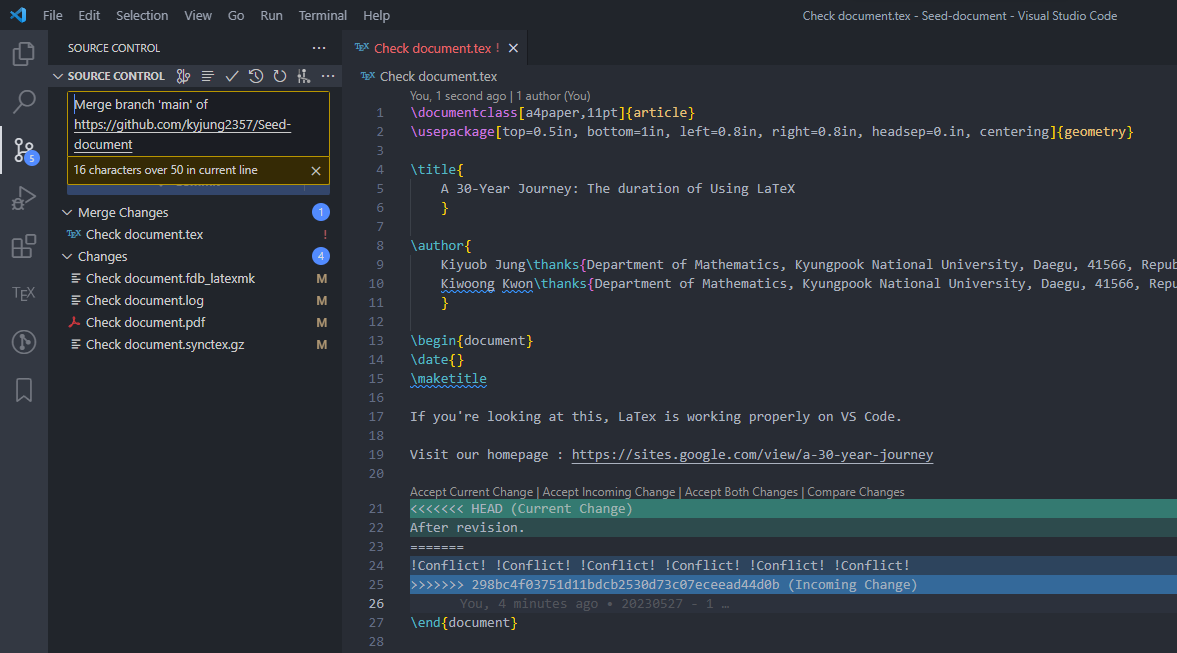Click the commit checkmark icon
Screen dimensions: 1177x653
[x=232, y=76]
